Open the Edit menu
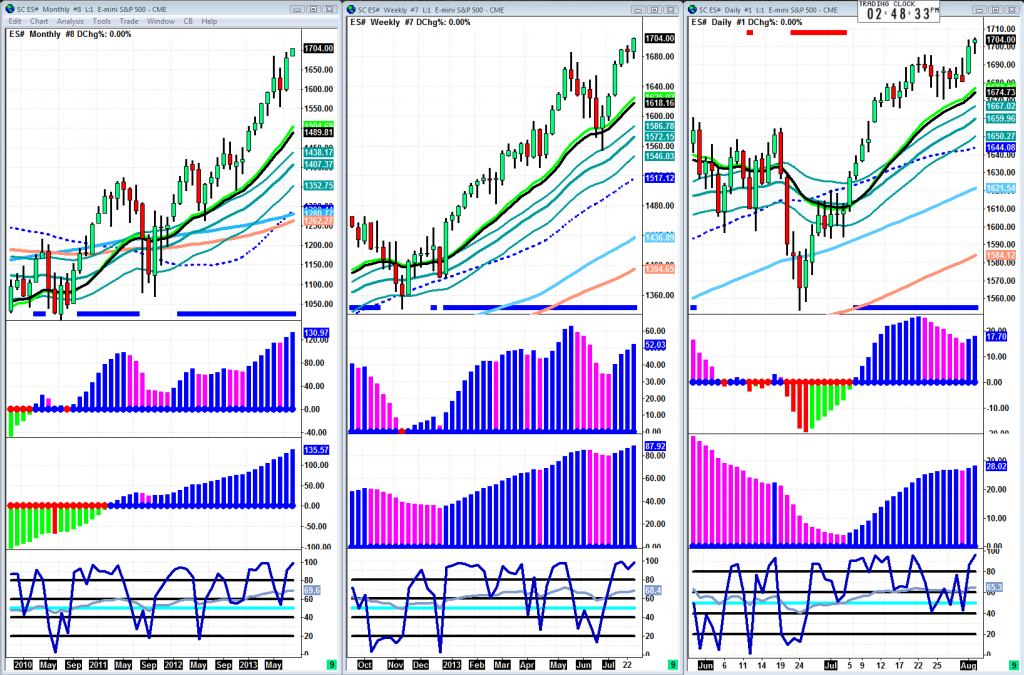 pyautogui.click(x=15, y=21)
